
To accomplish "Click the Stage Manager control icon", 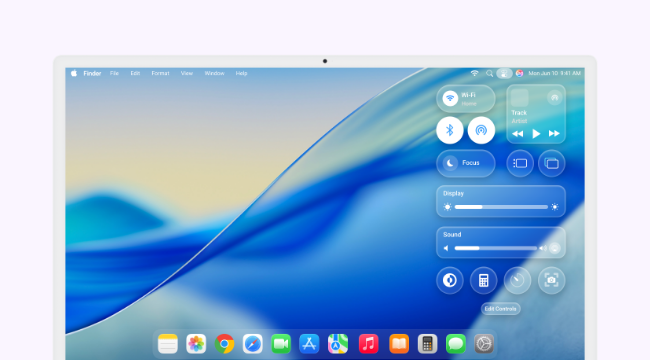I will coord(520,163).
